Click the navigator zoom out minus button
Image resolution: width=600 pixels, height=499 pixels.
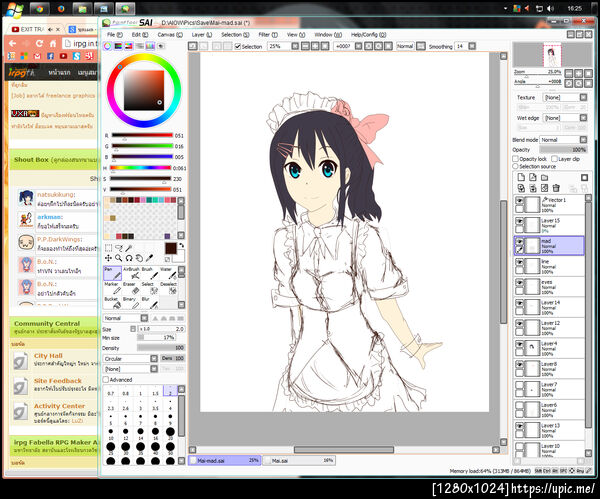point(569,73)
